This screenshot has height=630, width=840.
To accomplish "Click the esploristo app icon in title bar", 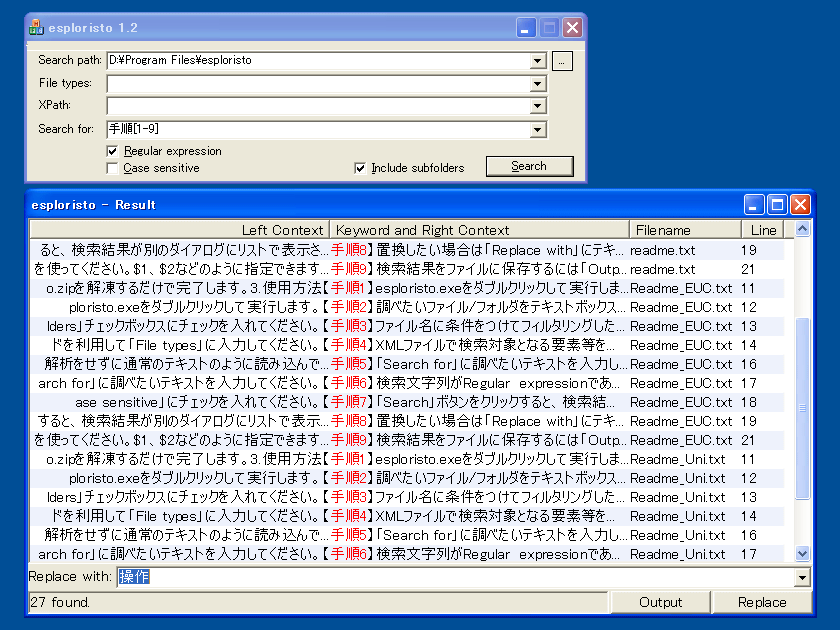I will pyautogui.click(x=36, y=27).
